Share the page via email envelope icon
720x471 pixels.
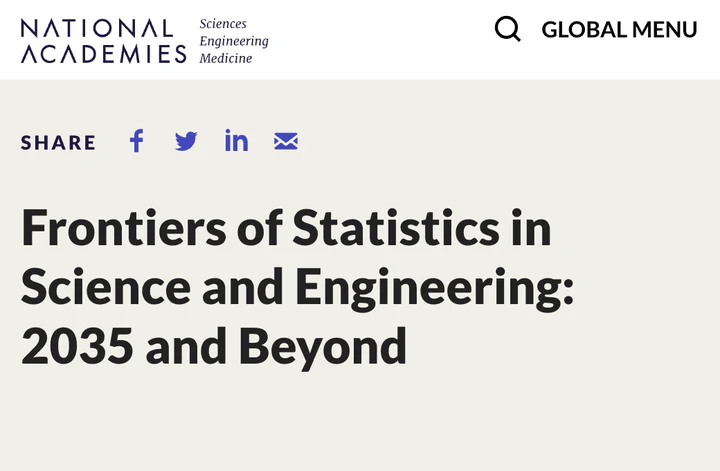point(286,141)
